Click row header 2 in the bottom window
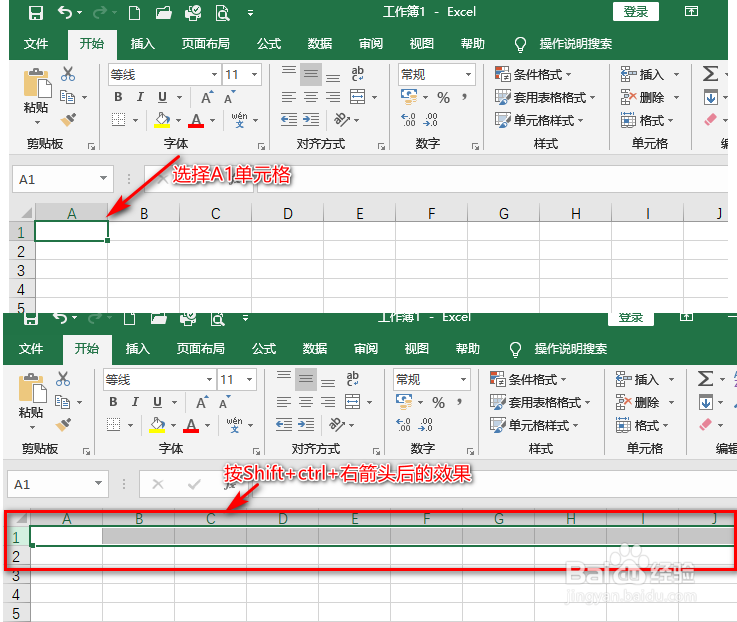 pos(16,557)
